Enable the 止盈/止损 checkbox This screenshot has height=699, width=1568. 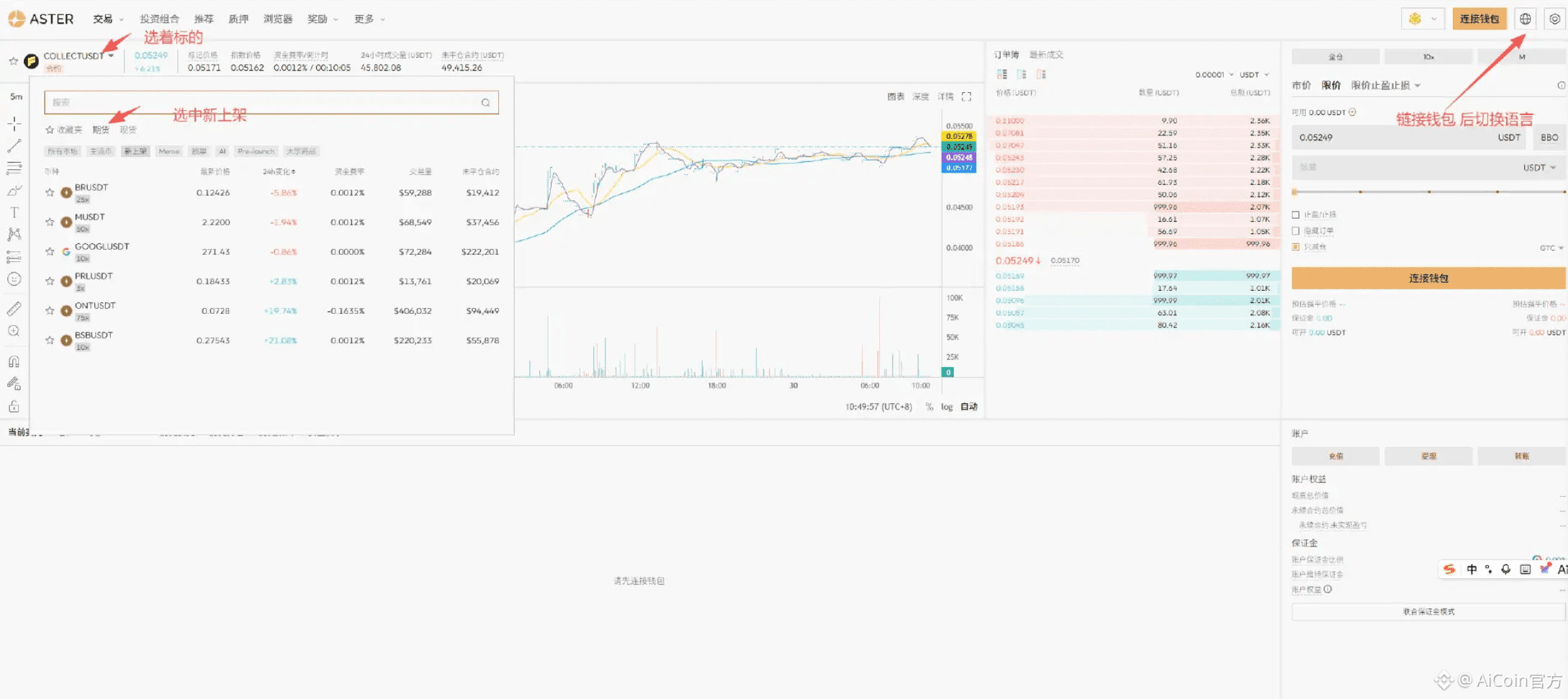[x=1296, y=214]
